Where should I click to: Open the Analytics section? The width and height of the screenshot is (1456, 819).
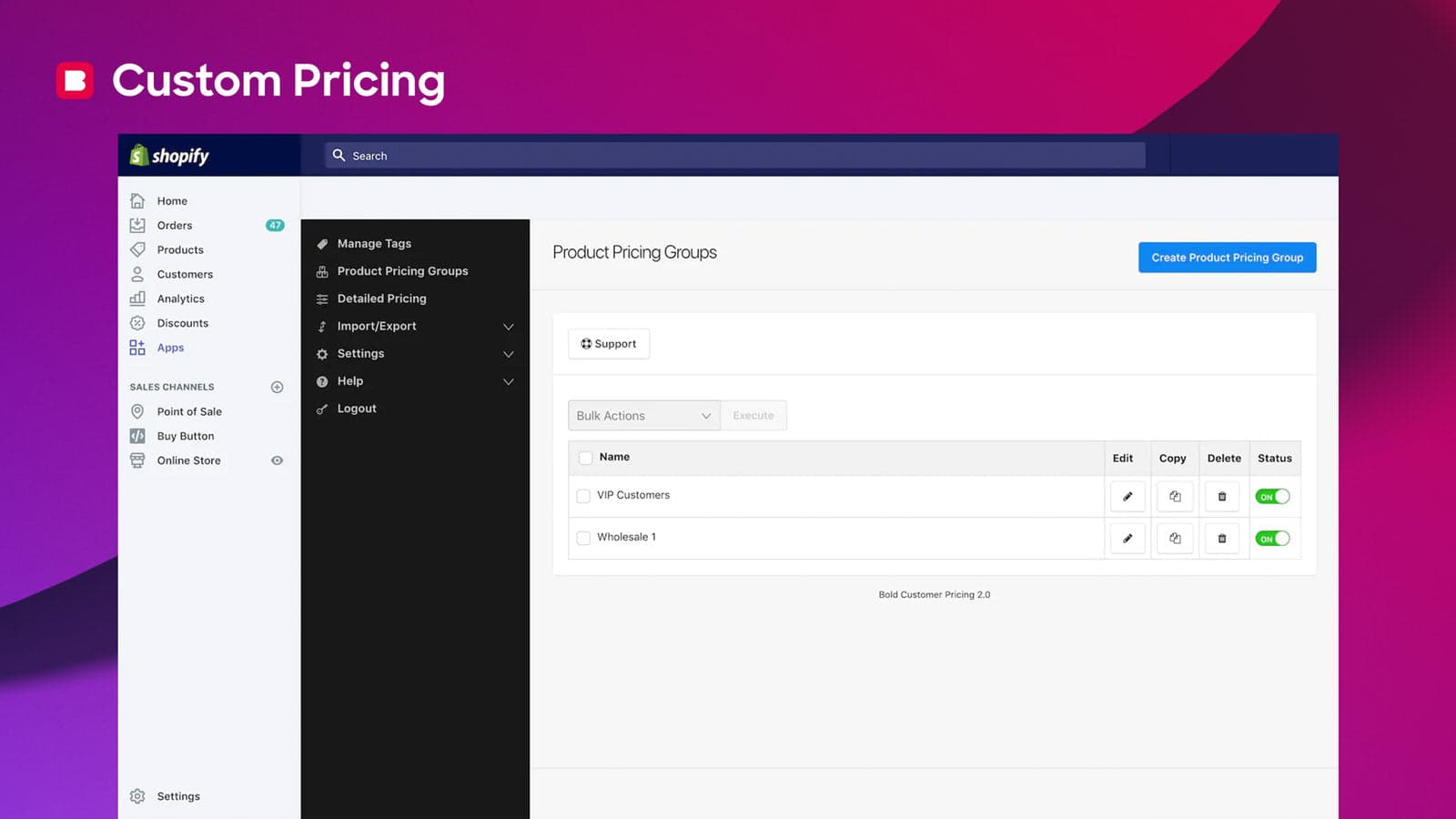(x=180, y=298)
